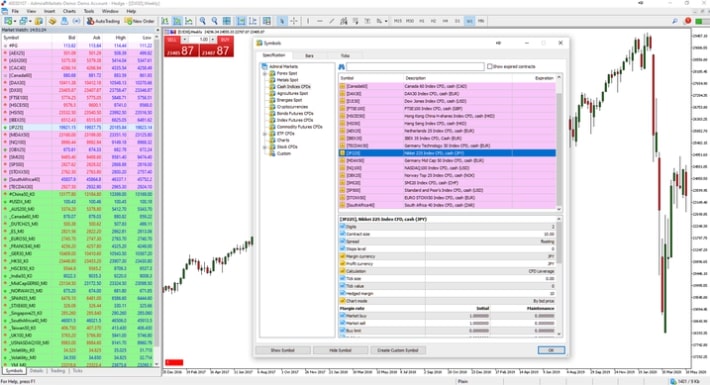Click the red SELL one-click button
The height and width of the screenshot is (385, 710).
click(x=181, y=47)
